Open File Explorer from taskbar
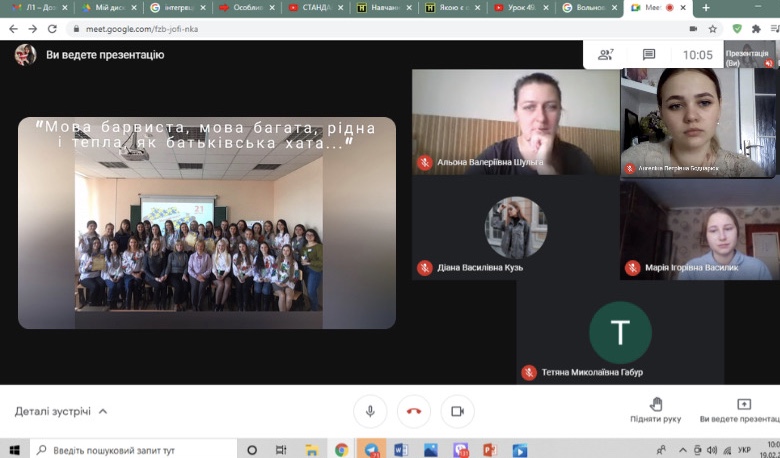The image size is (780, 458). (x=312, y=450)
